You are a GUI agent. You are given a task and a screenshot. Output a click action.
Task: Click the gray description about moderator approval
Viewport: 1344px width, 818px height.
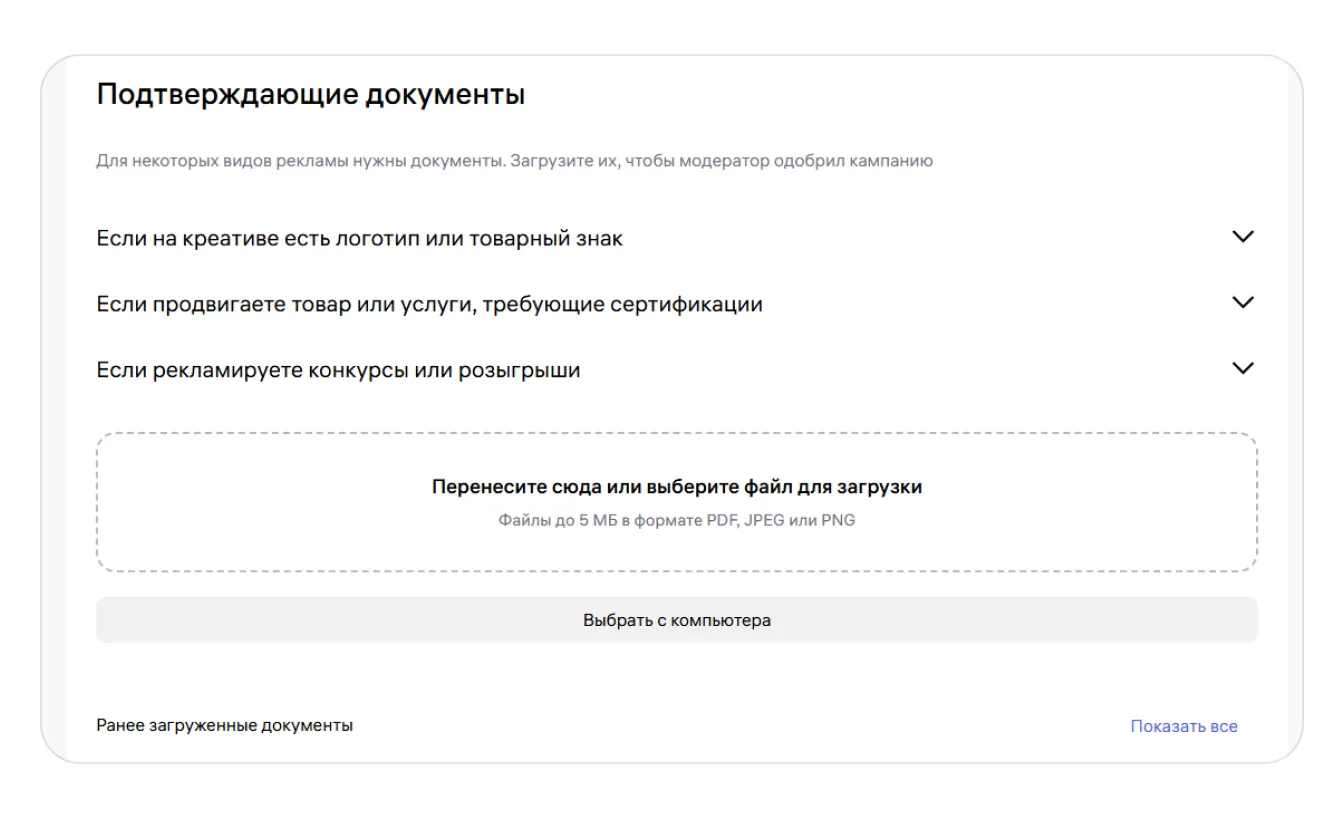514,161
